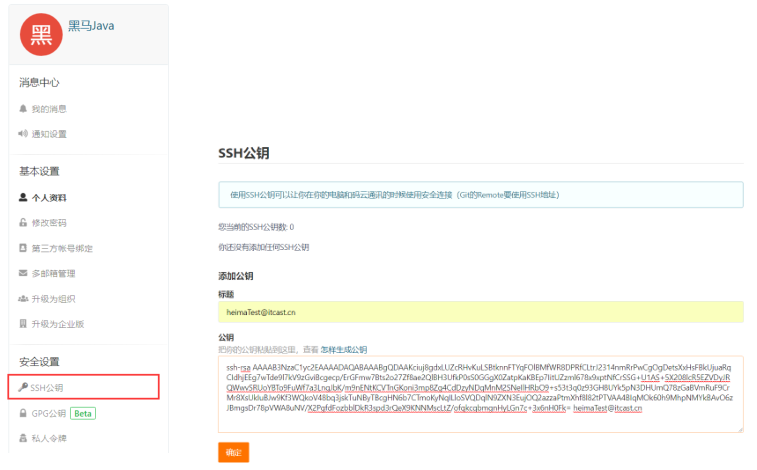Image resolution: width=757 pixels, height=470 pixels.
Task: Click the icon beside 第三方帐号绑定
Action: (23, 248)
